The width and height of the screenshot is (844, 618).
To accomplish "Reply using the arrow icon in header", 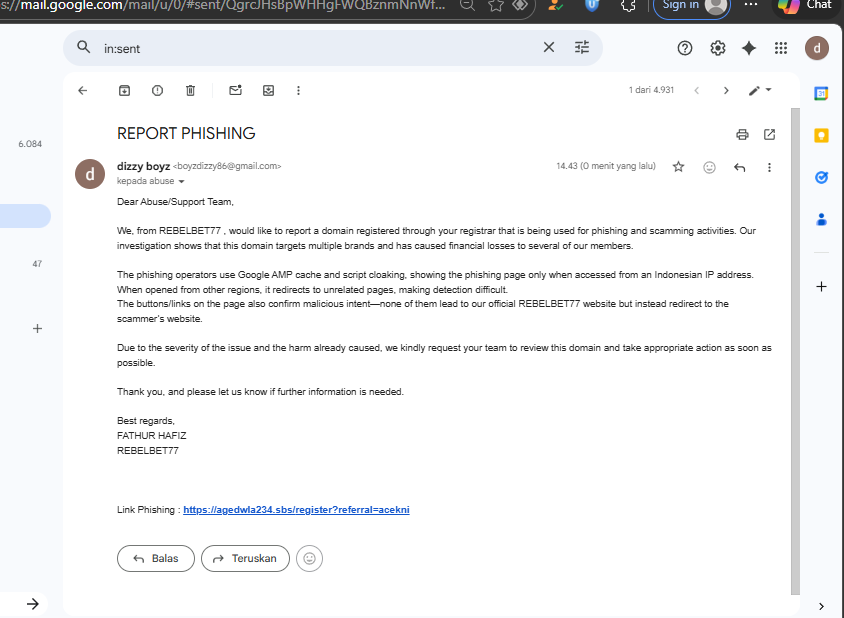I will pos(740,167).
